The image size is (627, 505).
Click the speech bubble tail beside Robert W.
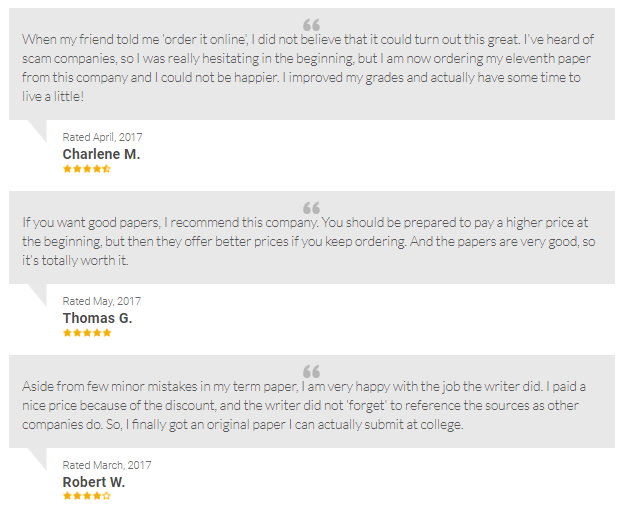(x=37, y=459)
